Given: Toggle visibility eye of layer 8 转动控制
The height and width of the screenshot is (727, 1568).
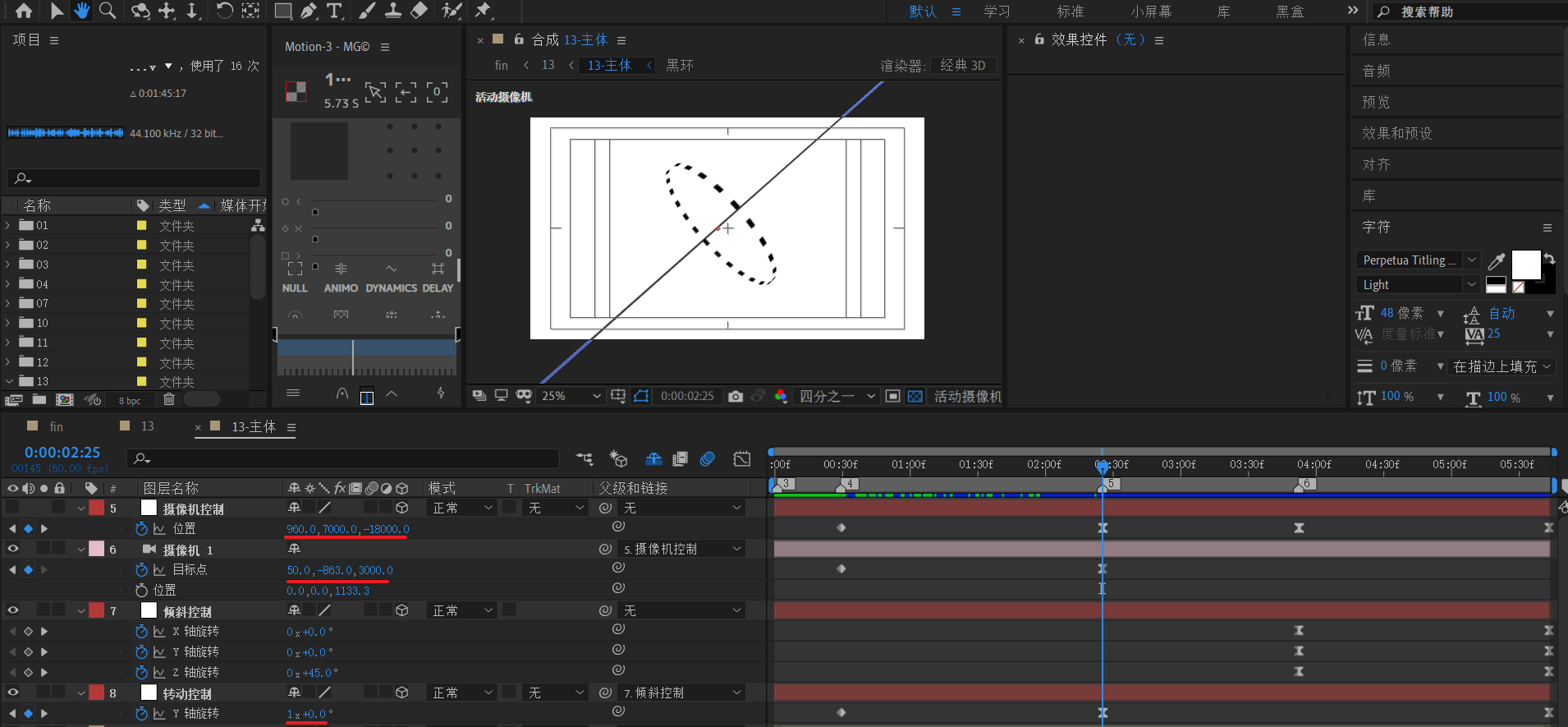Looking at the screenshot, I should 12,692.
